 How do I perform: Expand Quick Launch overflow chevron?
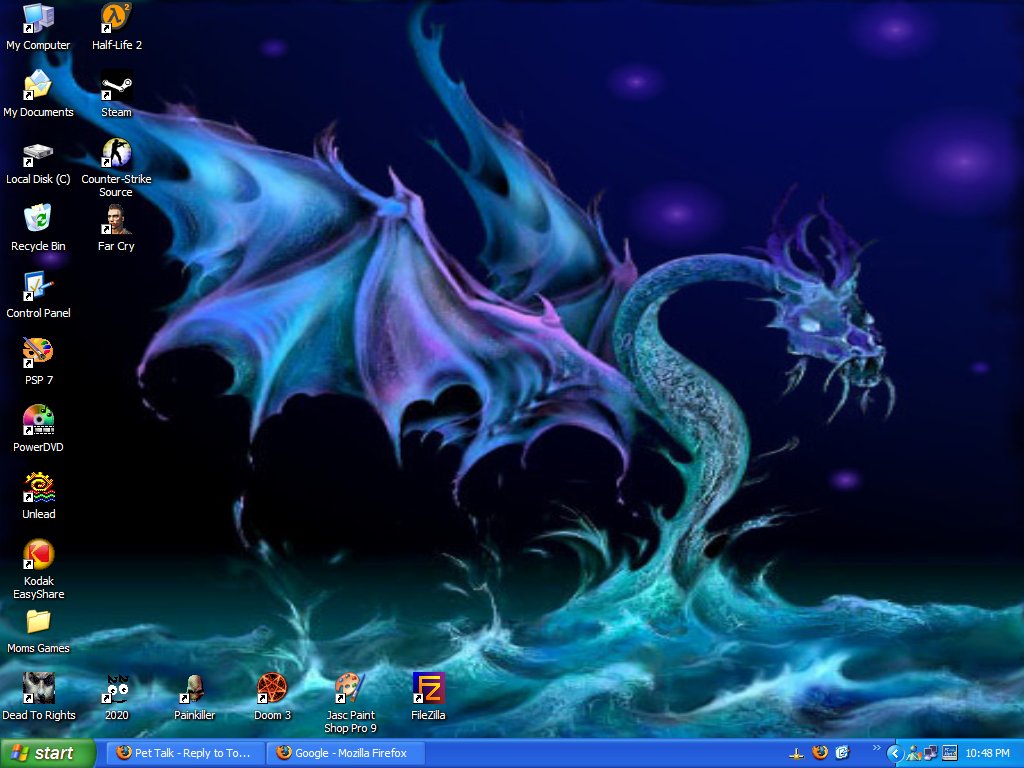coord(877,747)
